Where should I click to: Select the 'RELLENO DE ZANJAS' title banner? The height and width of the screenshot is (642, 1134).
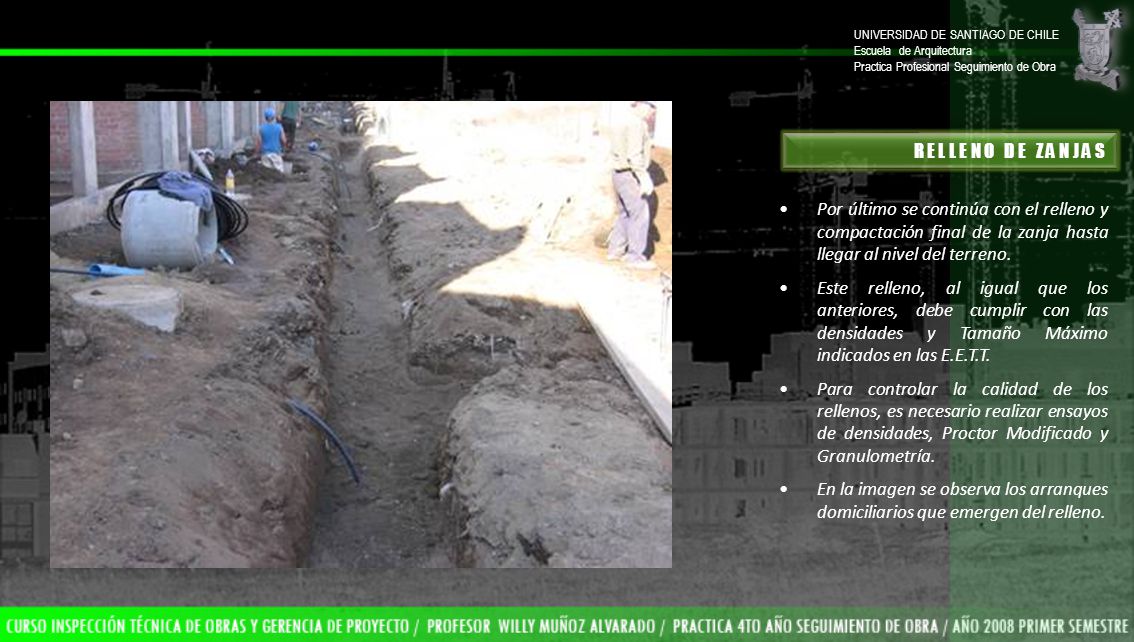click(x=950, y=150)
